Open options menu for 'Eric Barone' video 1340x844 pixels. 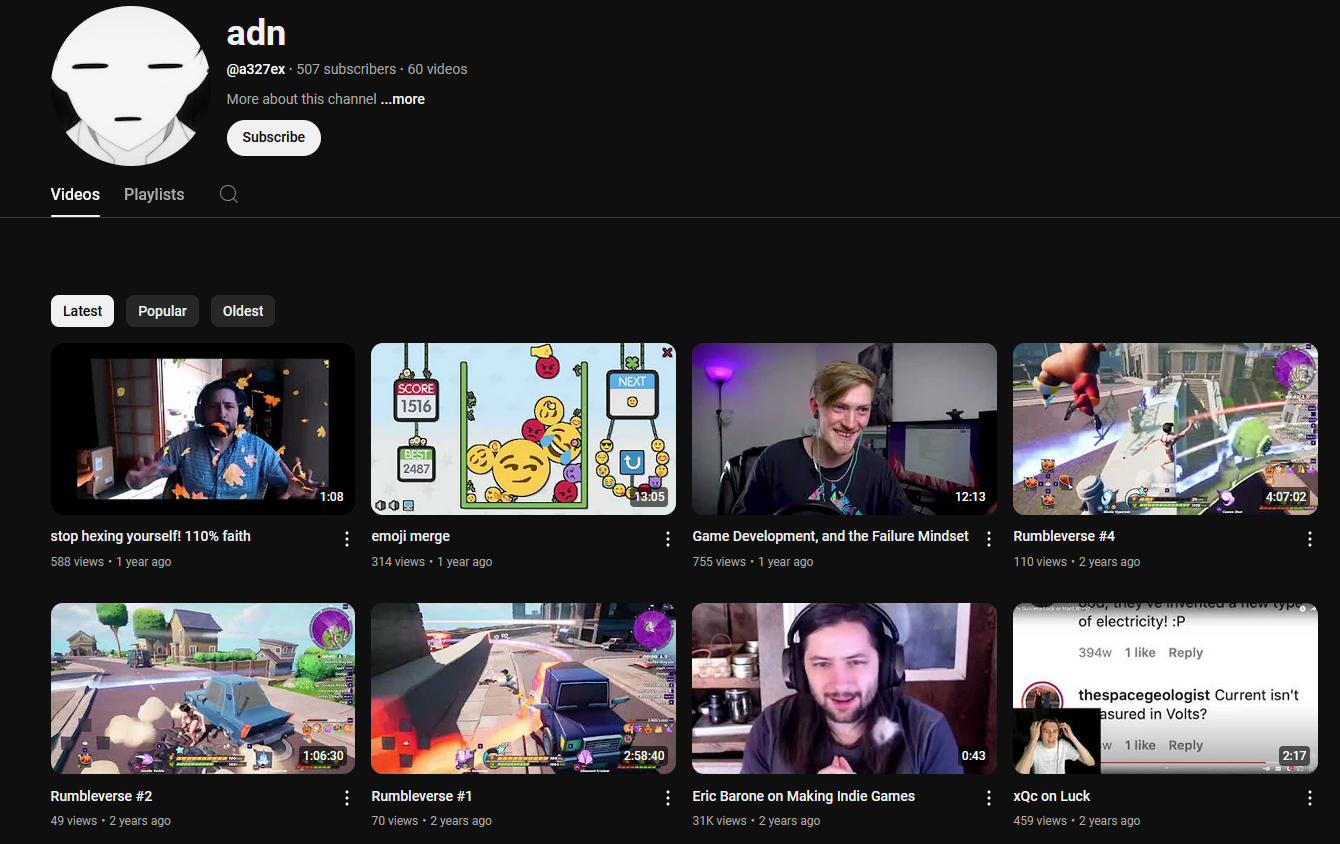pyautogui.click(x=989, y=798)
